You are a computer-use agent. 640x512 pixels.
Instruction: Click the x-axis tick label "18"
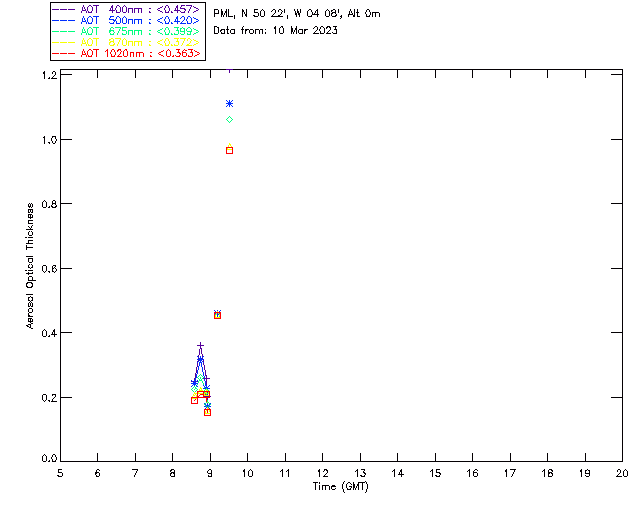coord(547,473)
